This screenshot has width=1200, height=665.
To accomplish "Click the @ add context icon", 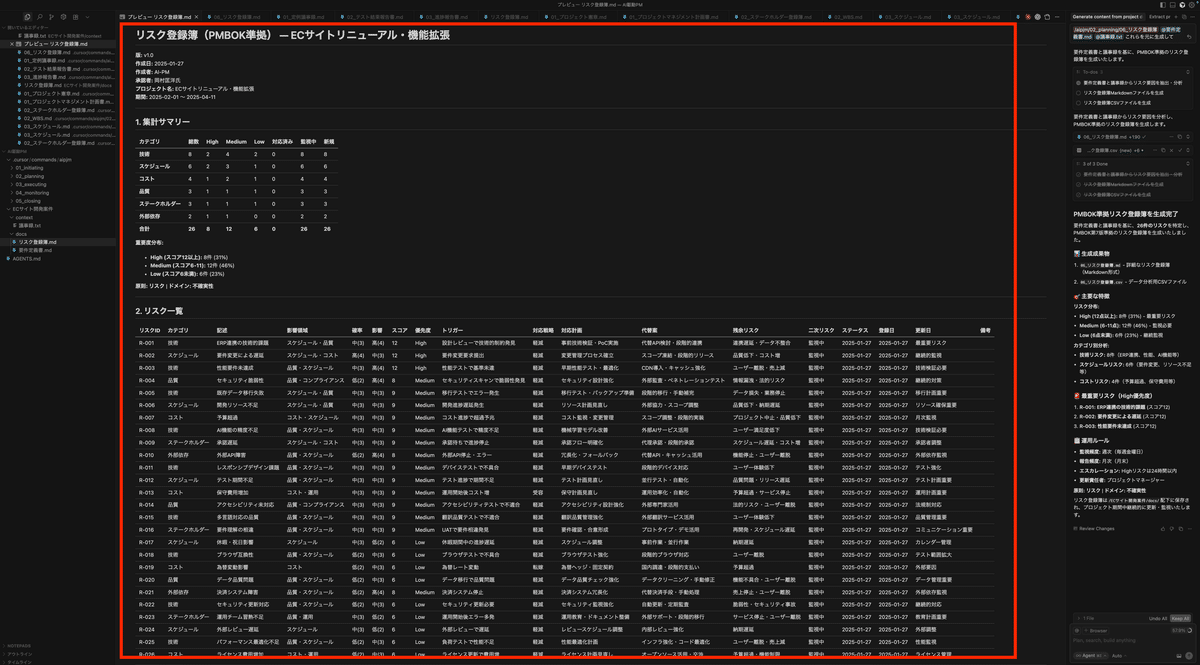I will 1077,631.
